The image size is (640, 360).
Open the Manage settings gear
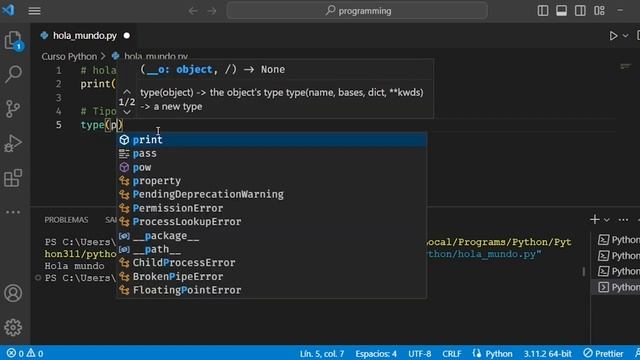pyautogui.click(x=13, y=327)
